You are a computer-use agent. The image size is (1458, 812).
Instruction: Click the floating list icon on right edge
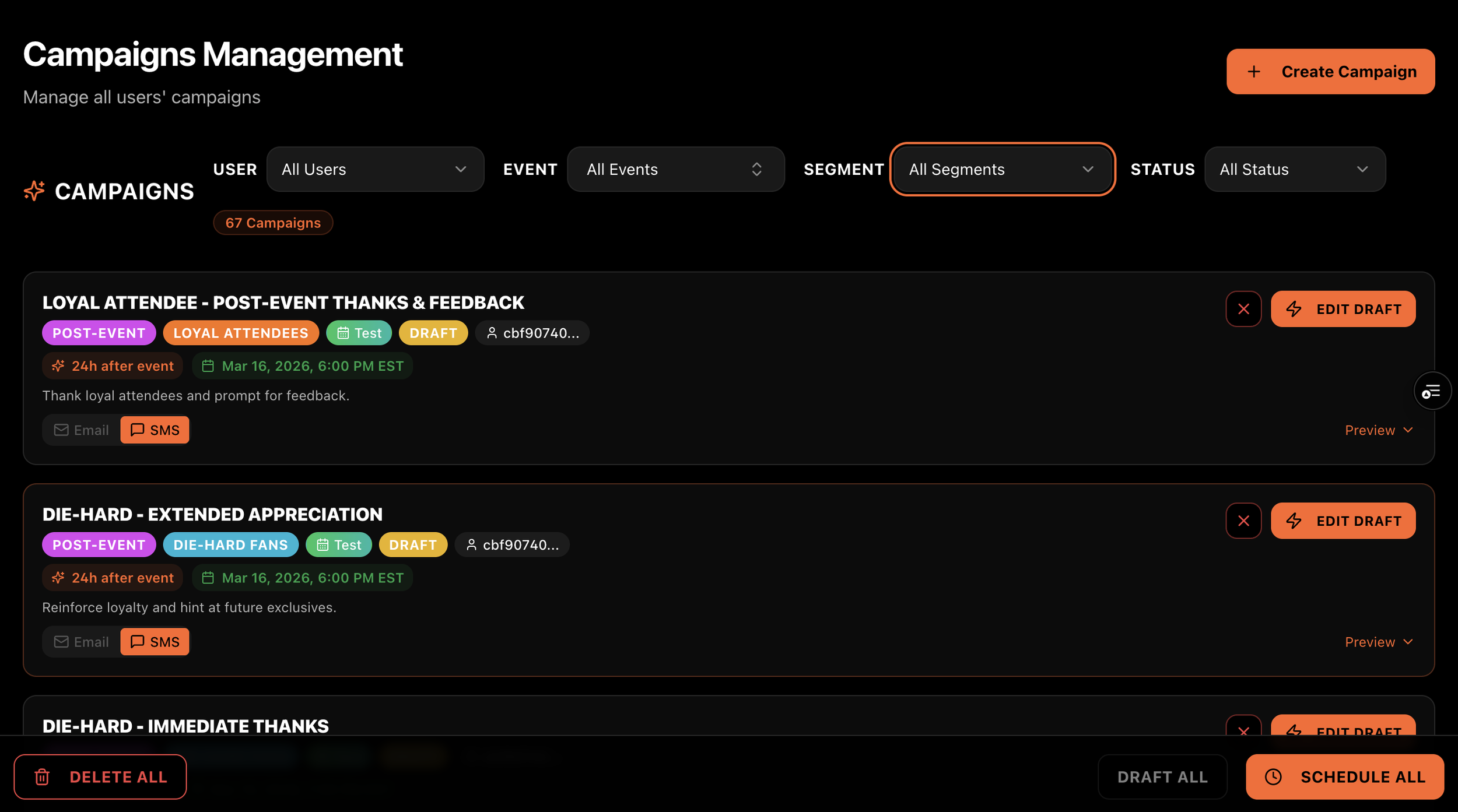1432,391
